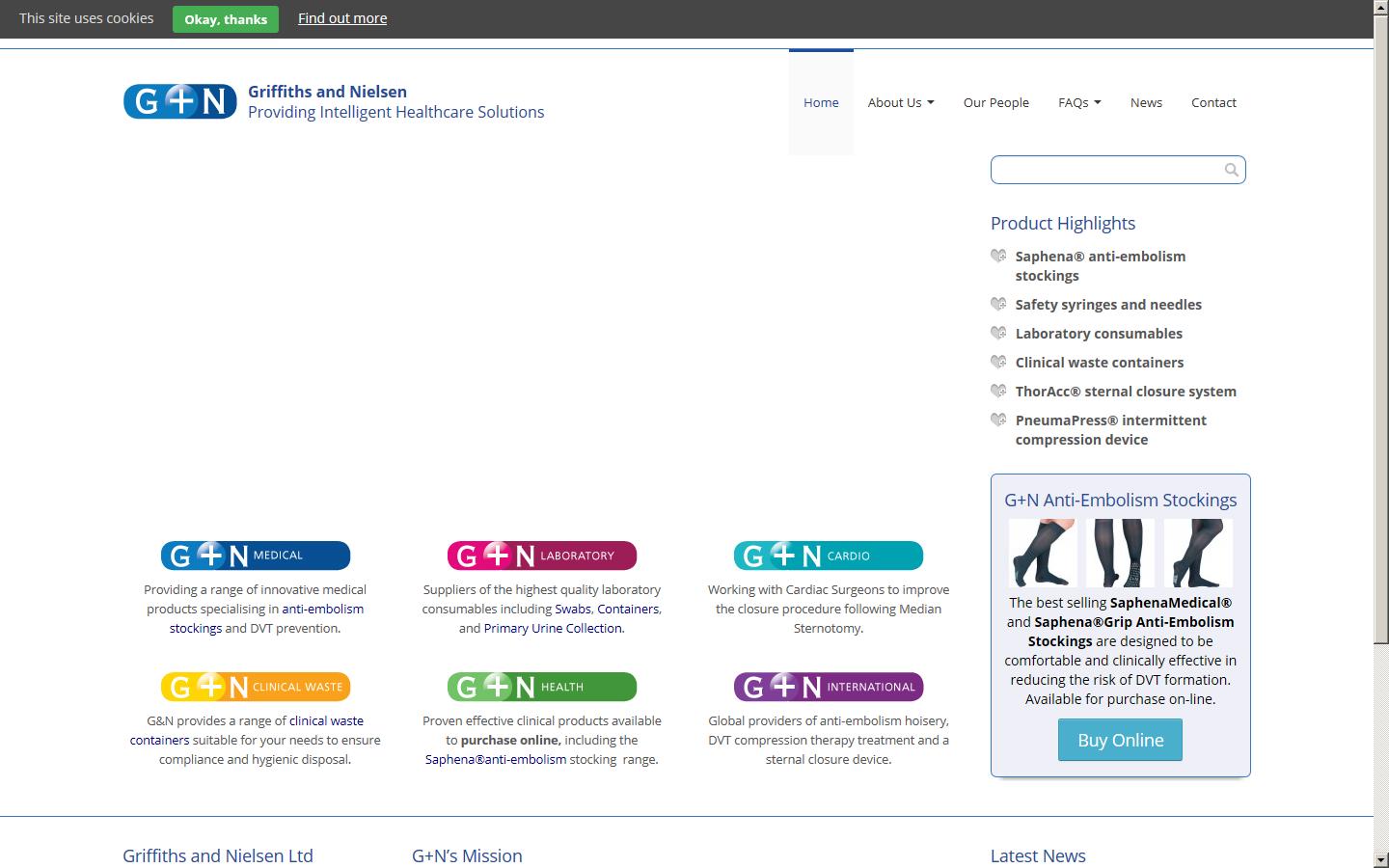Follow the Containers link under Laboratory
The width and height of the screenshot is (1389, 868).
[628, 609]
